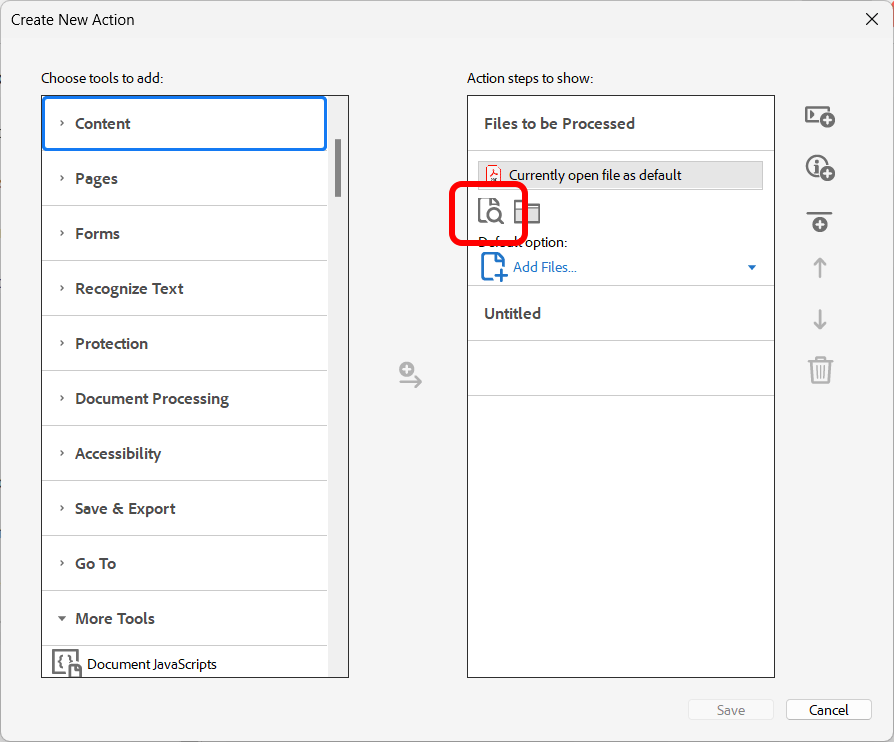Click the magnifier document icon under file list
This screenshot has height=742, width=894.
coord(490,211)
